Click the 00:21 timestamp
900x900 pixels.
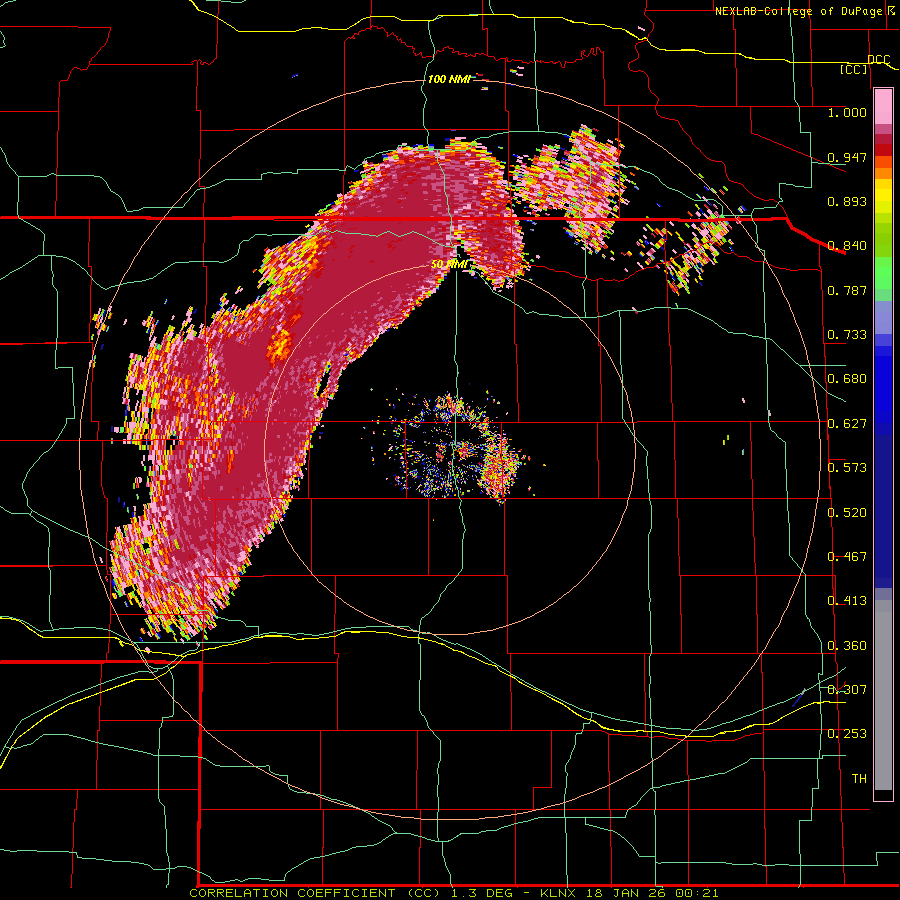click(x=697, y=893)
